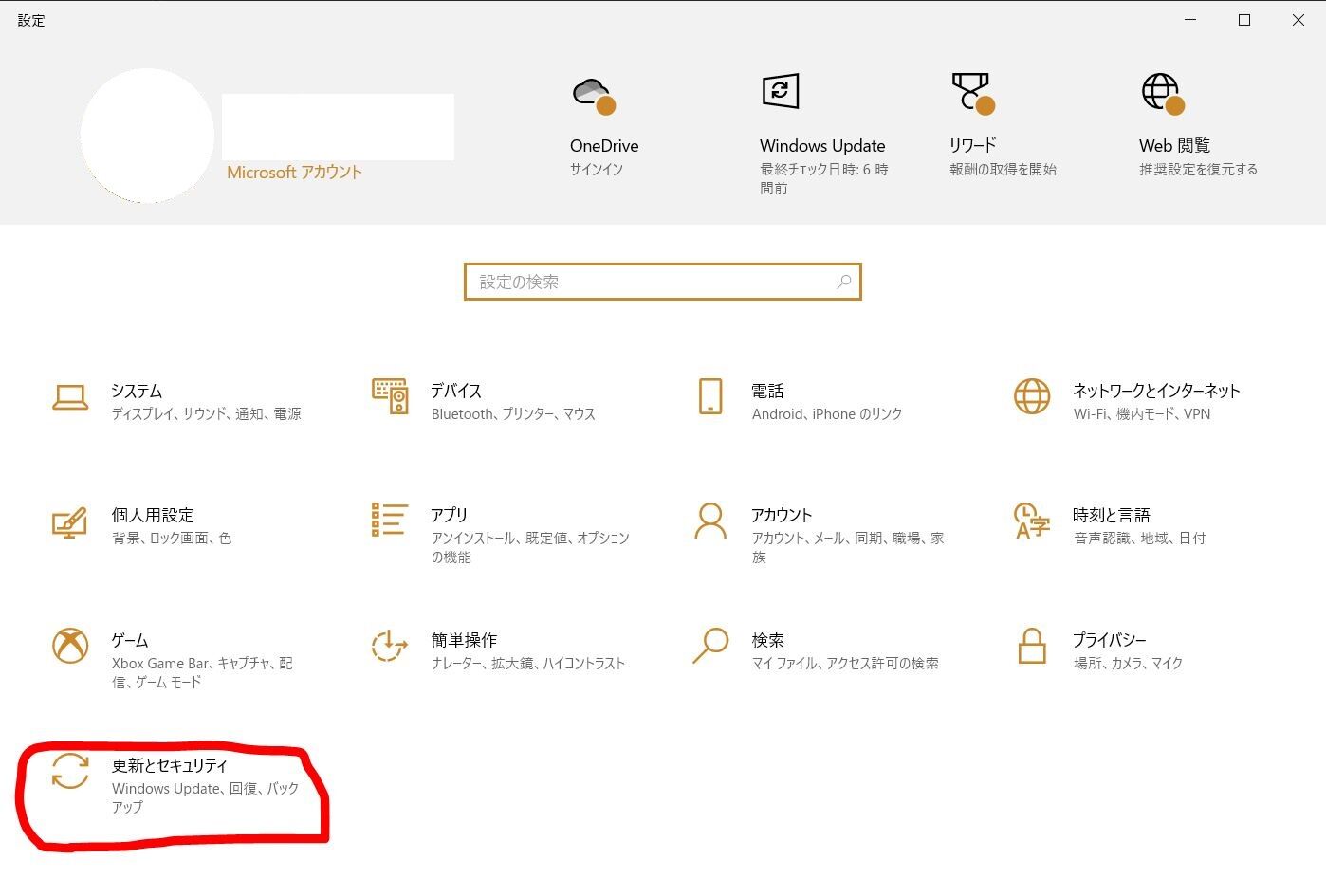Click the ネットワークとインターネット globe icon
Viewport: 1326px width, 896px height.
[x=1032, y=396]
